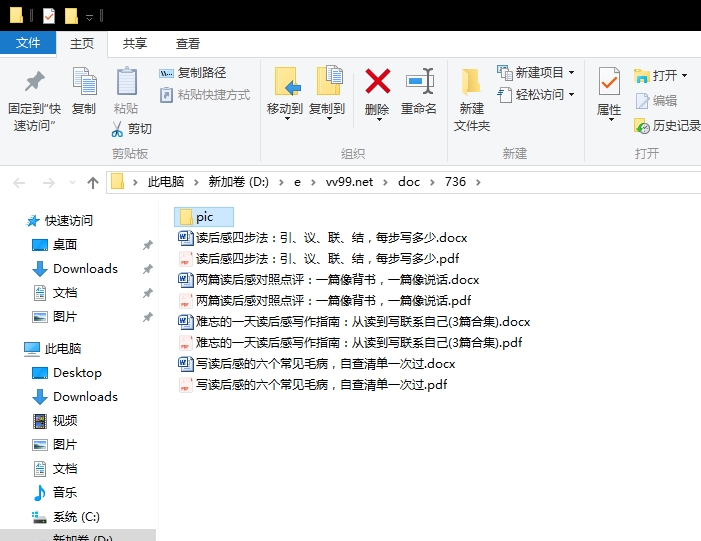Viewport: 701px width, 541px height.
Task: Click the Copy icon in clipboard group
Action: (84, 81)
